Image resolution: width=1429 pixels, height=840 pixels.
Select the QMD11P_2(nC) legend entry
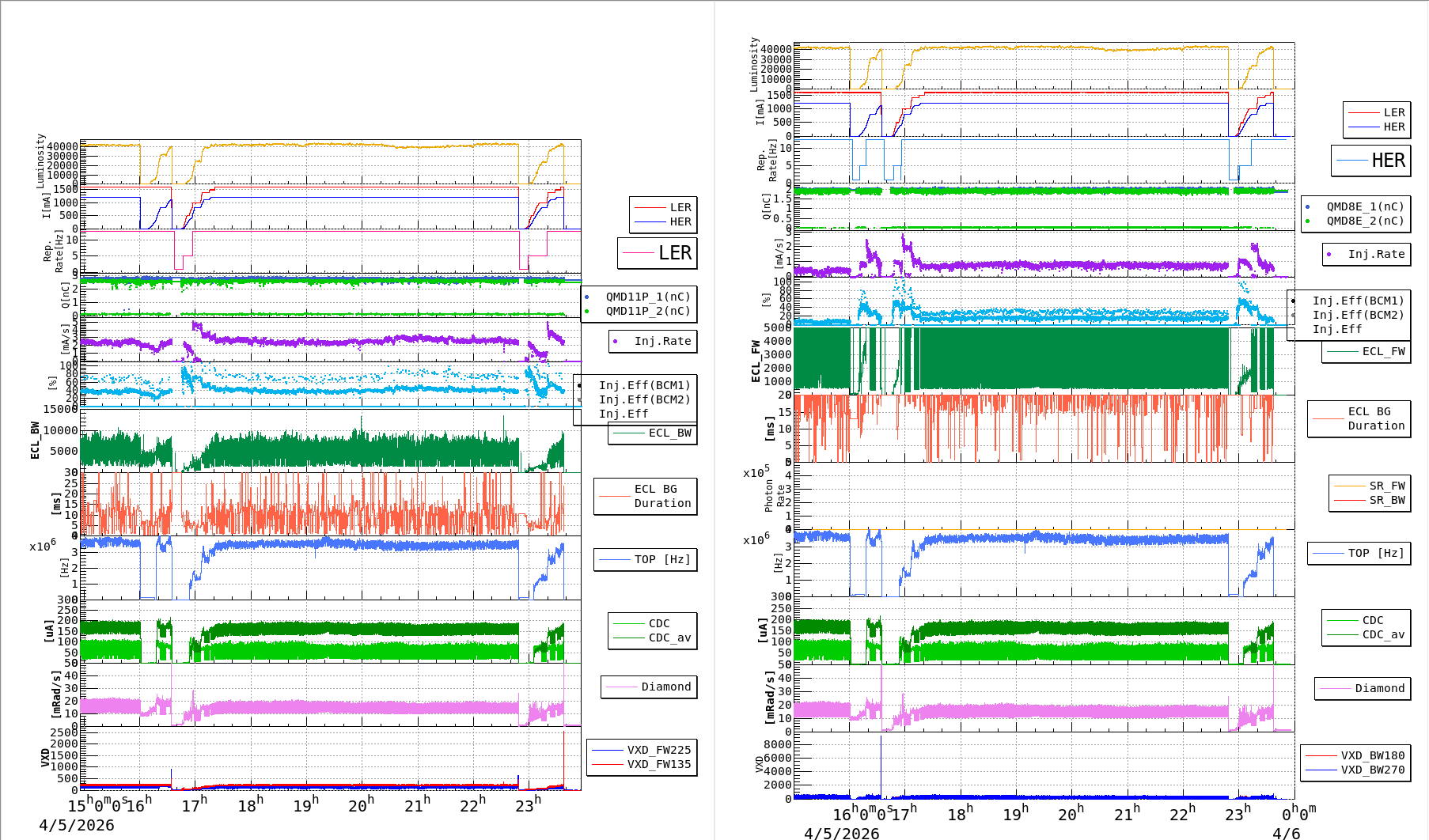pos(647,311)
